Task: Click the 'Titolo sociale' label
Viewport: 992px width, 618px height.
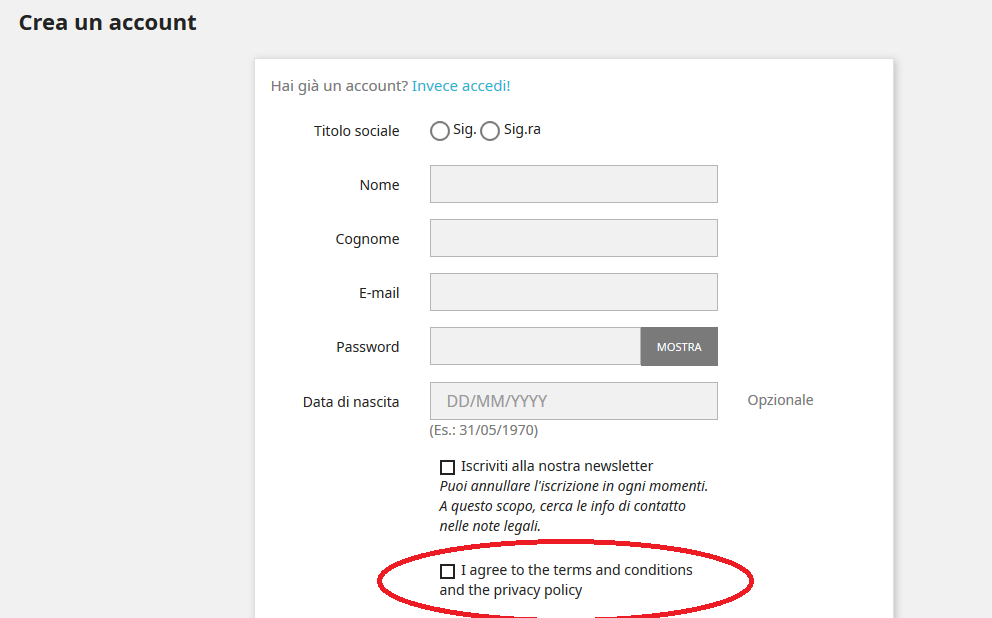Action: pos(356,131)
